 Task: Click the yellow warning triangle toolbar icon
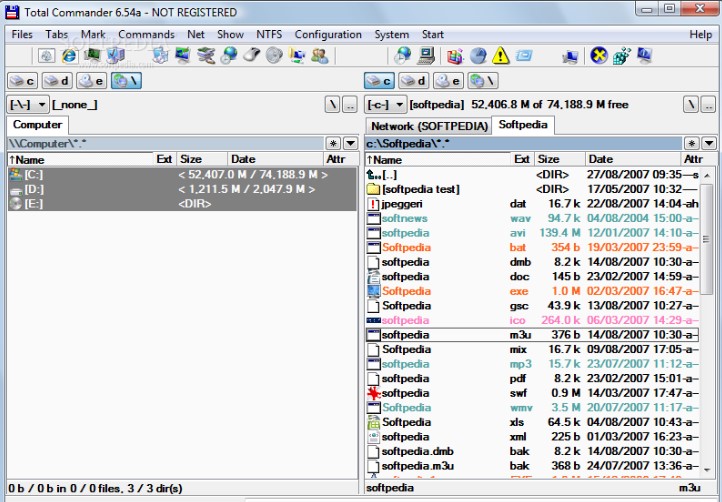pyautogui.click(x=501, y=56)
